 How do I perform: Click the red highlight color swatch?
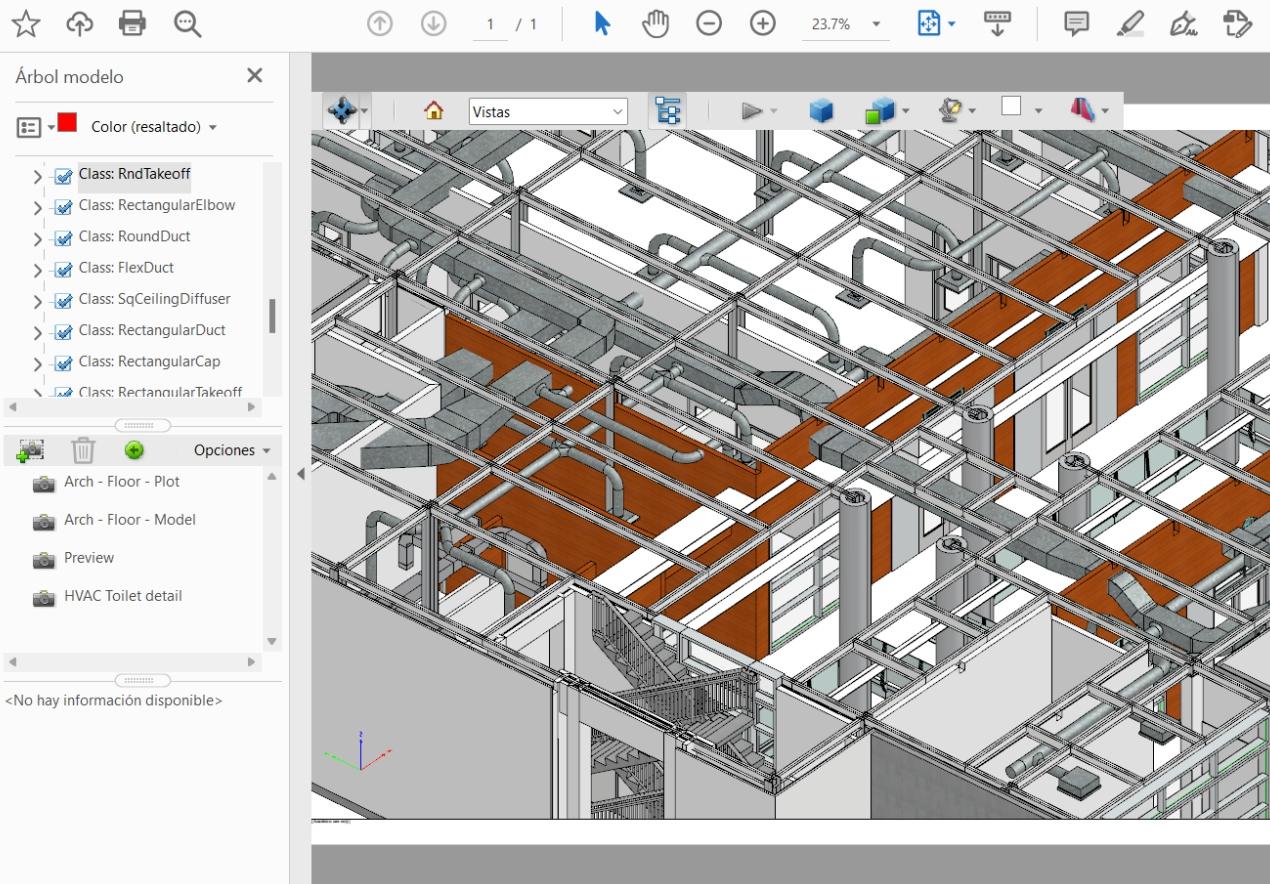pyautogui.click(x=68, y=124)
